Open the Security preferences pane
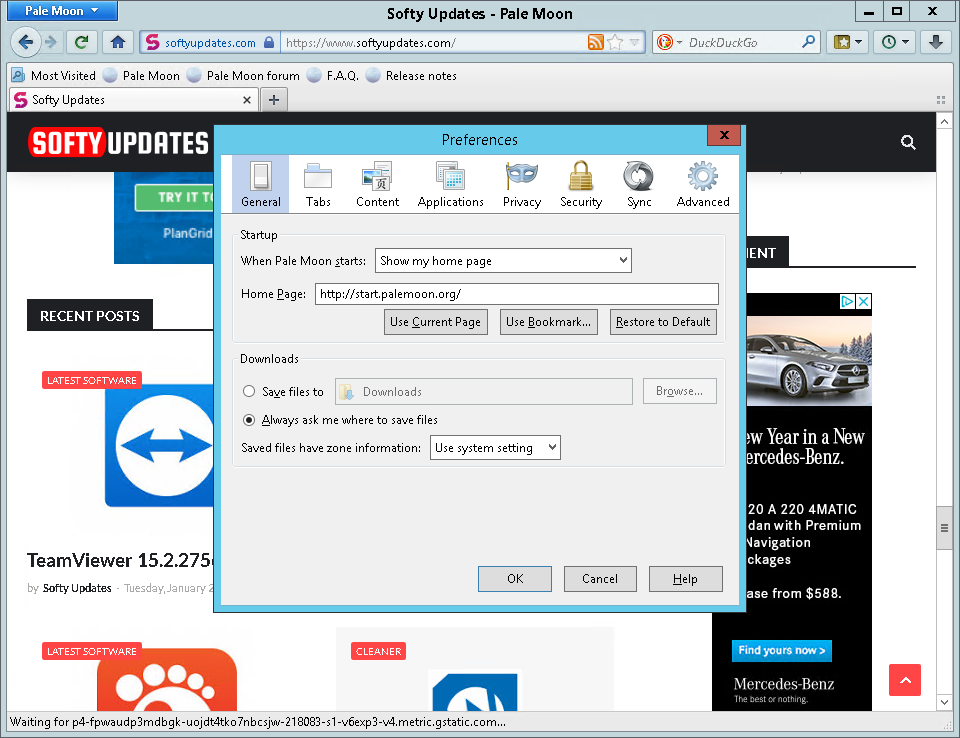The height and width of the screenshot is (738, 960). tap(581, 184)
